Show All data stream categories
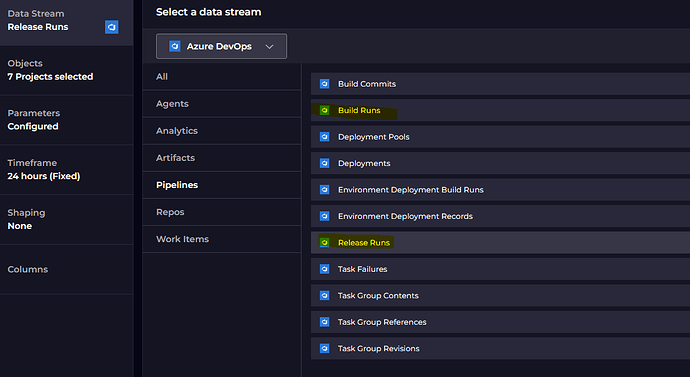This screenshot has width=690, height=377. 222,77
